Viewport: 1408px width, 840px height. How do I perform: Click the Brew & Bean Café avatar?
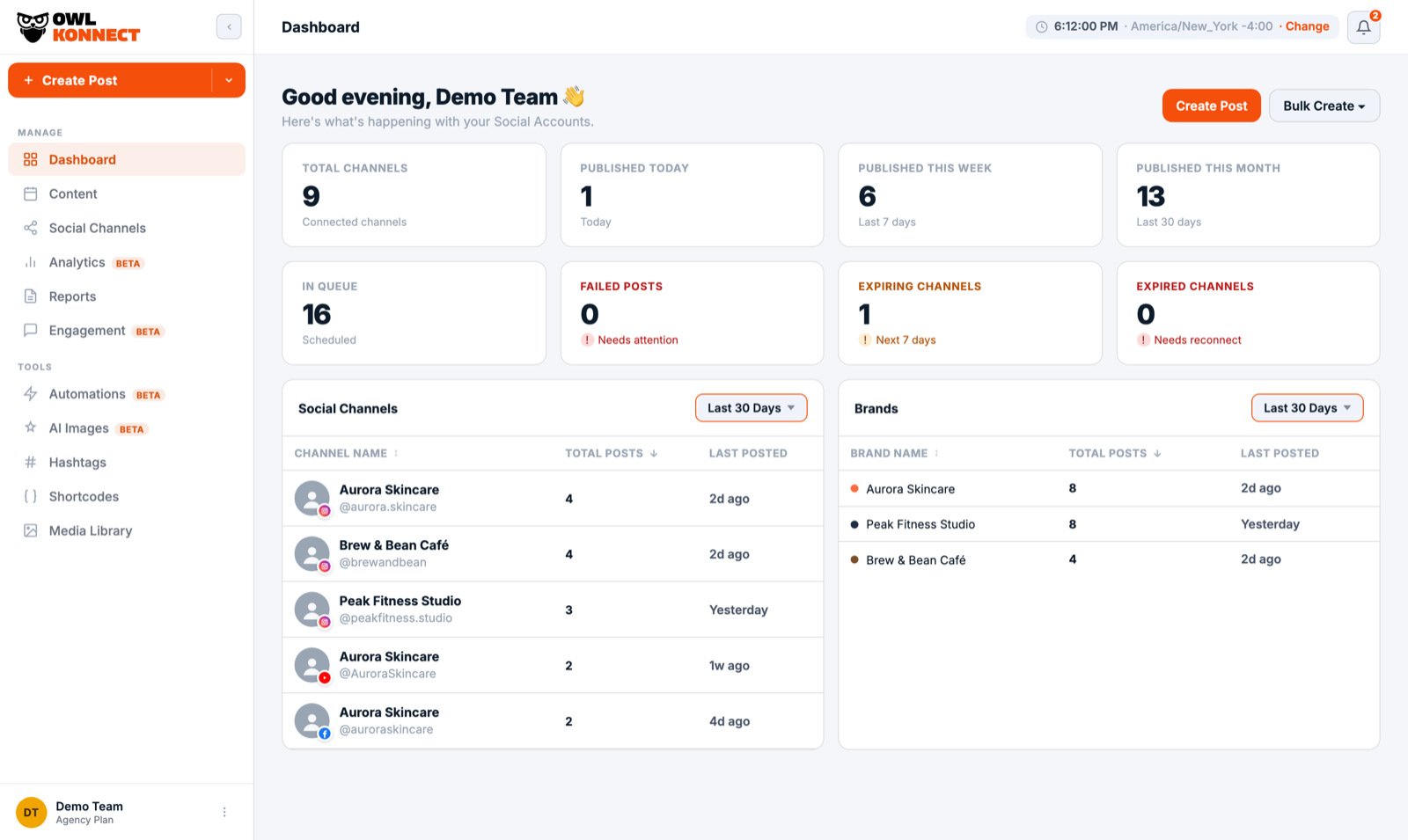click(x=312, y=554)
